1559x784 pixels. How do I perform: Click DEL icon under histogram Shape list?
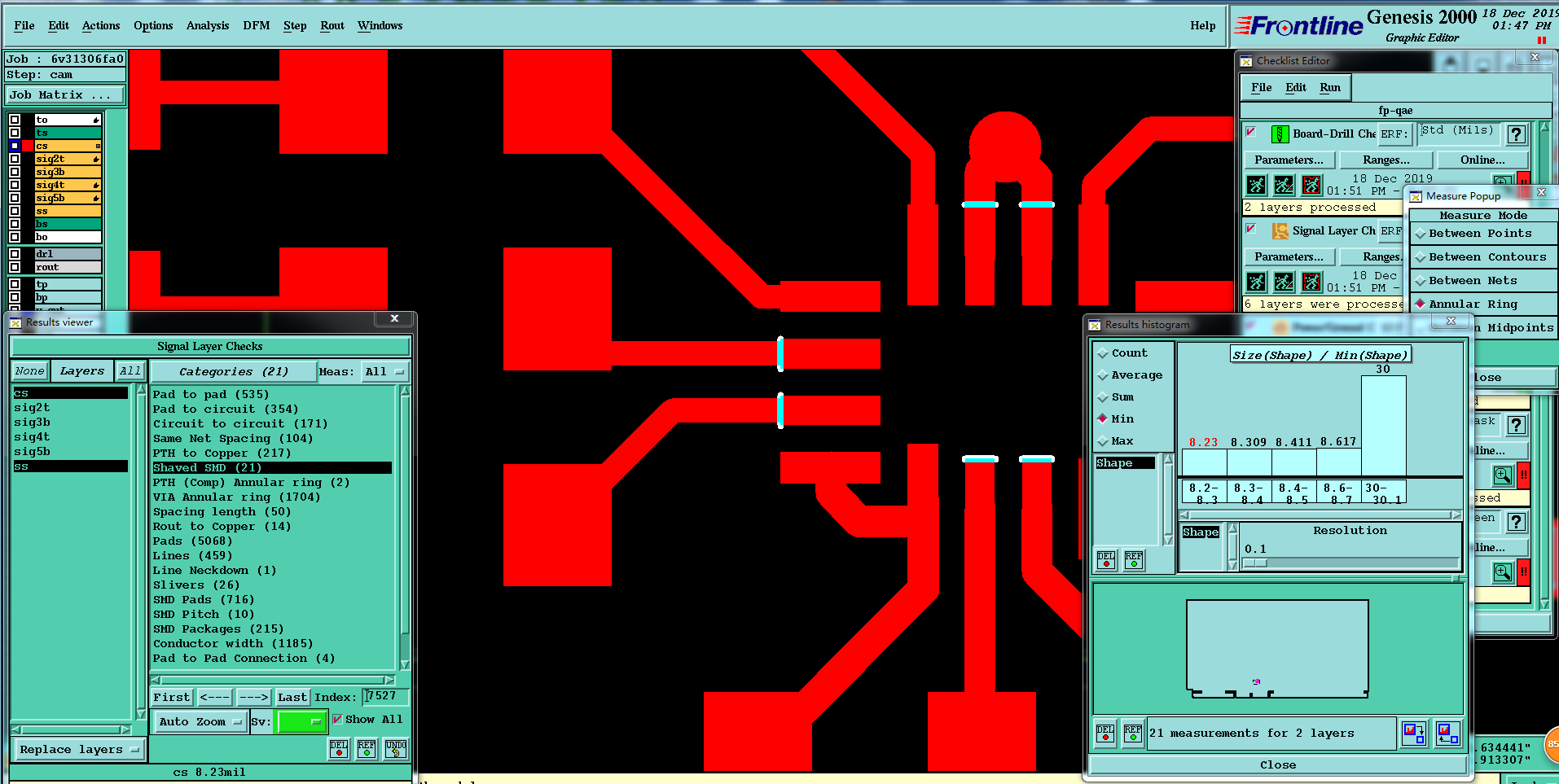[1106, 559]
